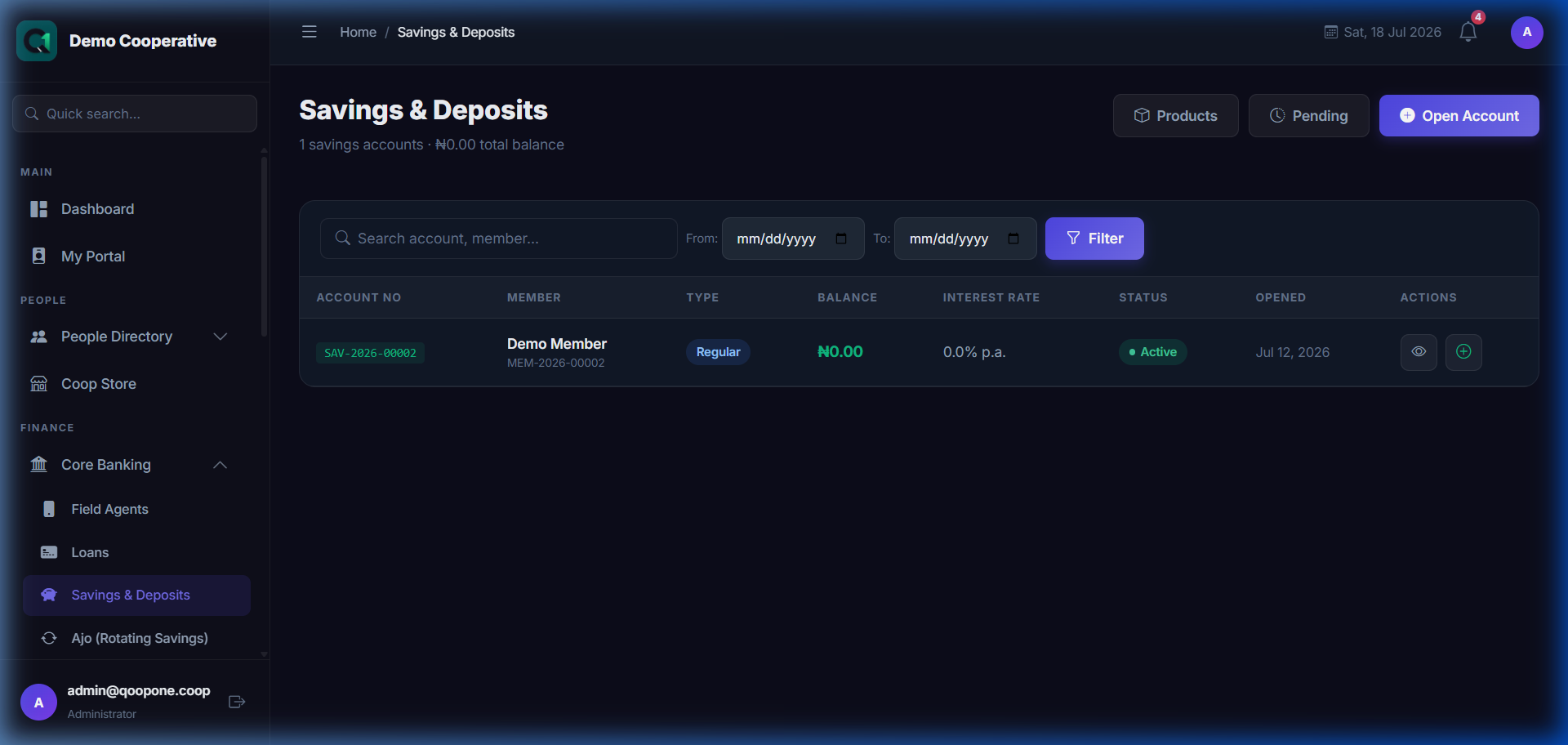Screen dimensions: 1568x745
Task: Click the Dashboard sidebar item
Action: tap(135, 209)
